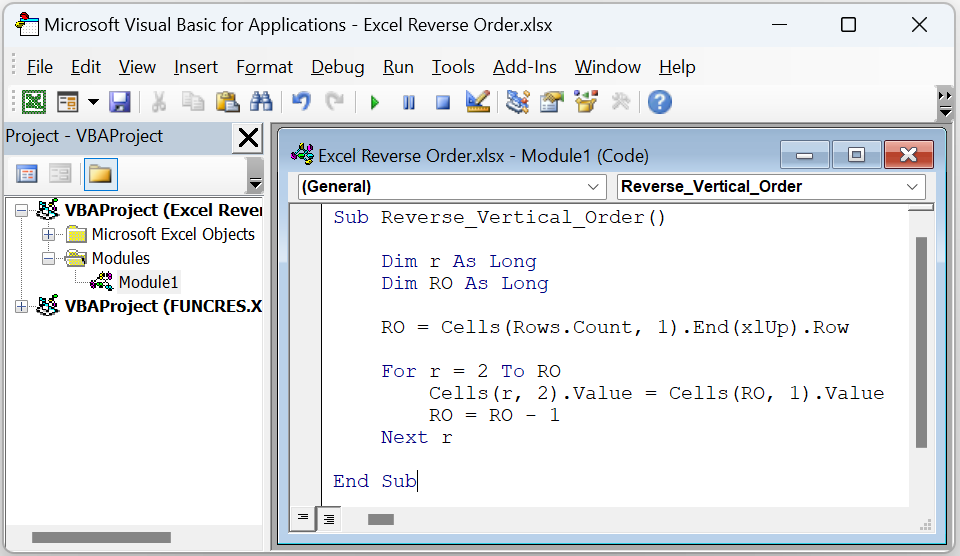Open the Help menu

point(677,67)
